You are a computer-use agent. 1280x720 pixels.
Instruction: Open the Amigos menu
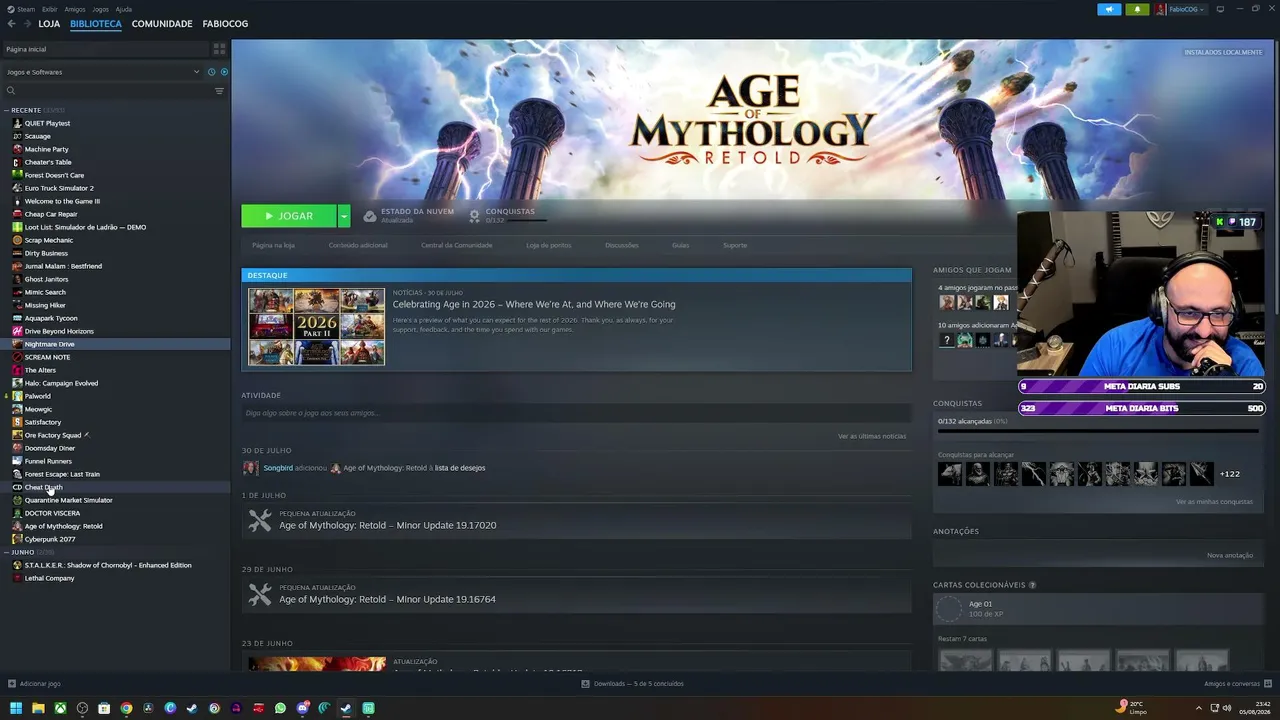click(75, 9)
